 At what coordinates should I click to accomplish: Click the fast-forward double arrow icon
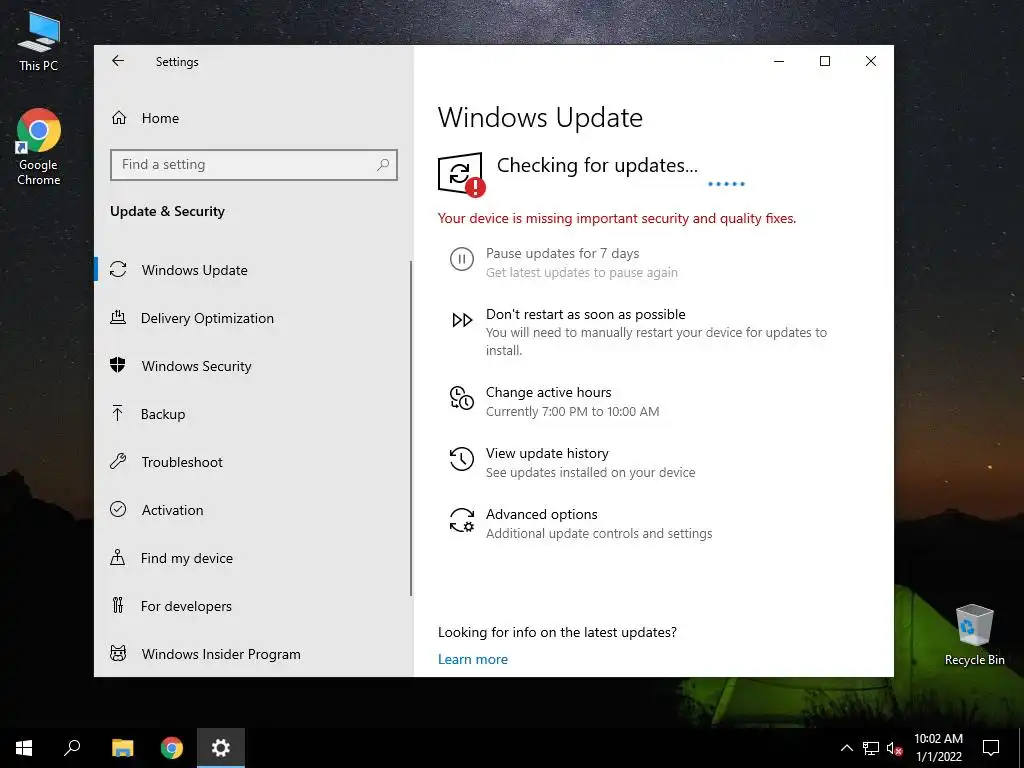pyautogui.click(x=462, y=320)
